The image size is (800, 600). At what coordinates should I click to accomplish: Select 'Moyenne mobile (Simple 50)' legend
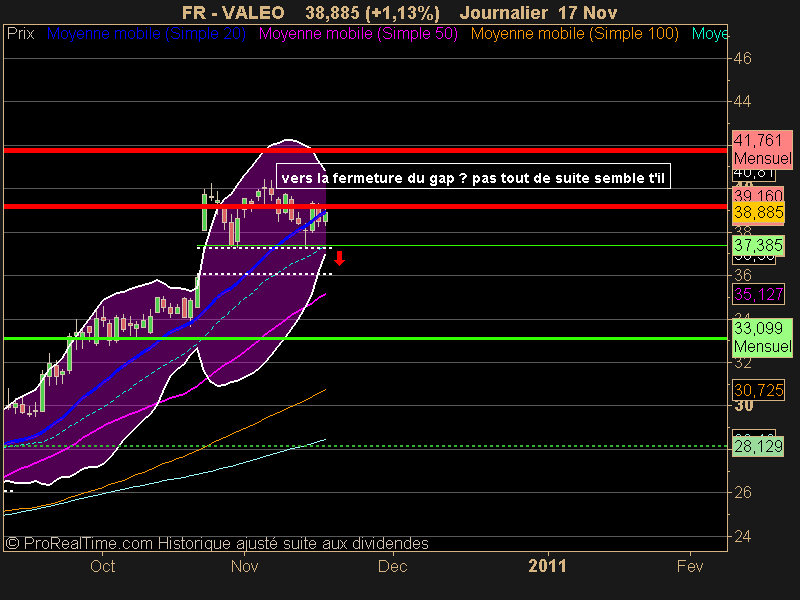[x=358, y=34]
